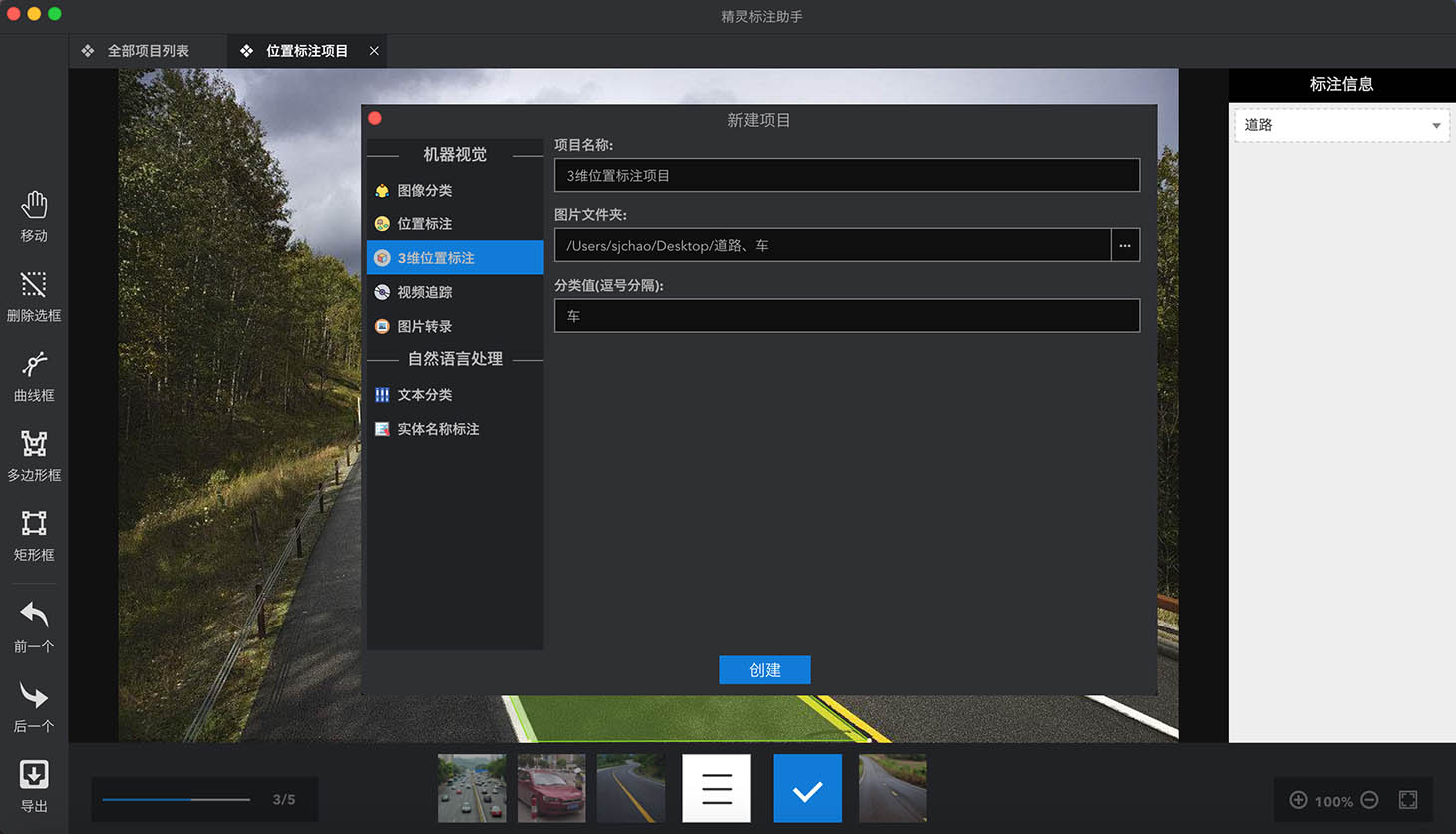Toggle fullscreen fit view icon

(1408, 800)
